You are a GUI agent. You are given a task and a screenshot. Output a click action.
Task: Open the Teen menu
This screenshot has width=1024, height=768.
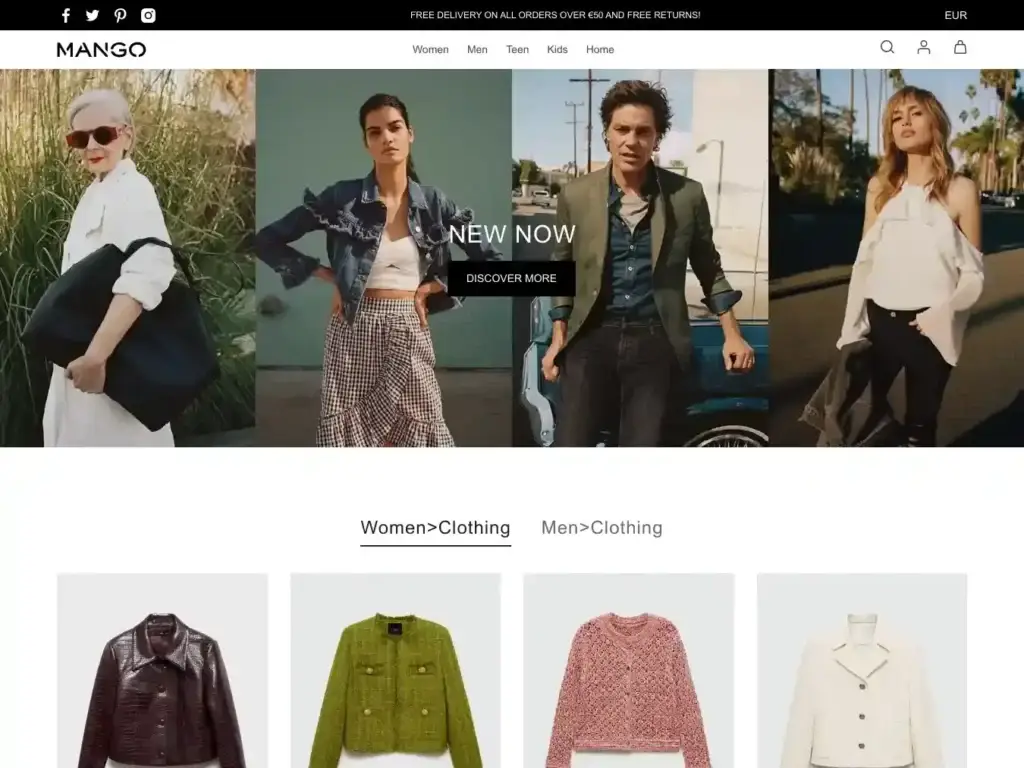[517, 49]
